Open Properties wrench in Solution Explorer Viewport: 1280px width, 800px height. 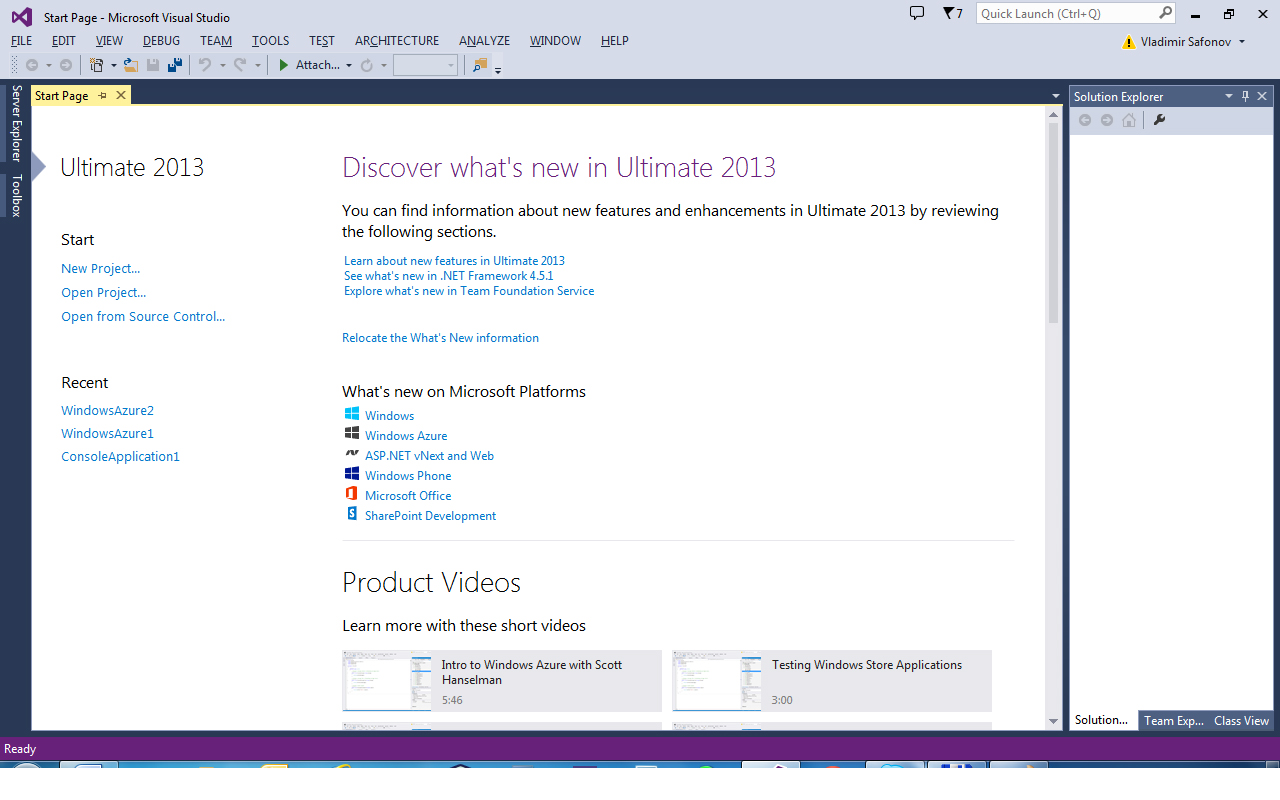tap(1160, 120)
